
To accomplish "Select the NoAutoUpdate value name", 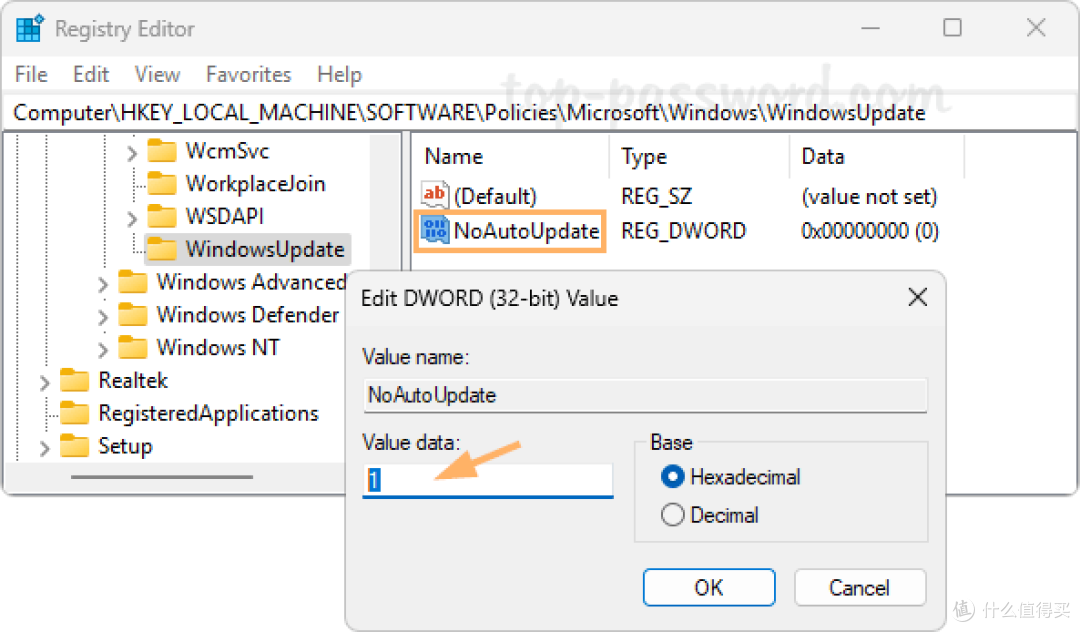I will click(526, 231).
